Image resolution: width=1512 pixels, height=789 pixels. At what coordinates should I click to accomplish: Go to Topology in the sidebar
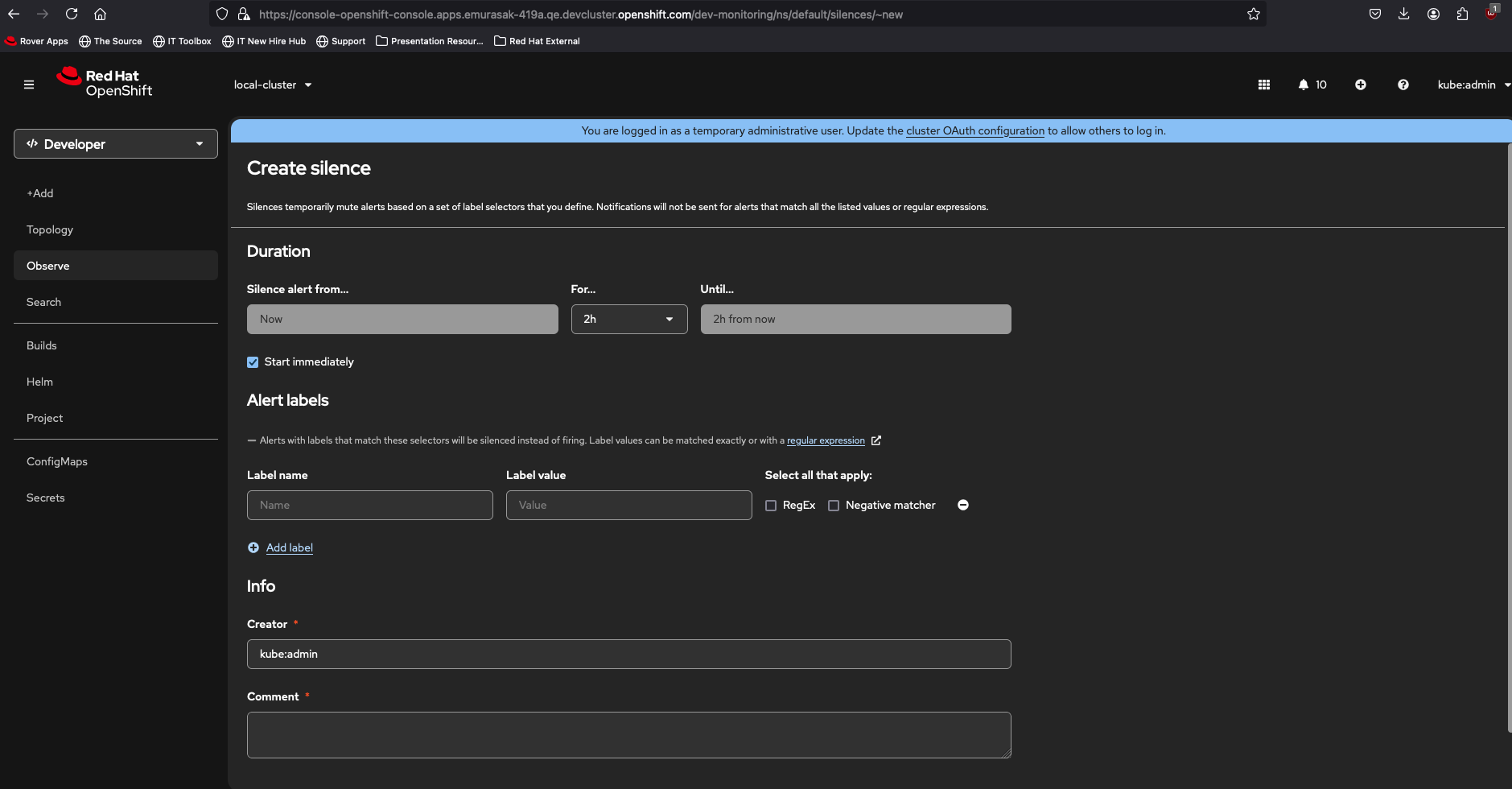point(50,229)
